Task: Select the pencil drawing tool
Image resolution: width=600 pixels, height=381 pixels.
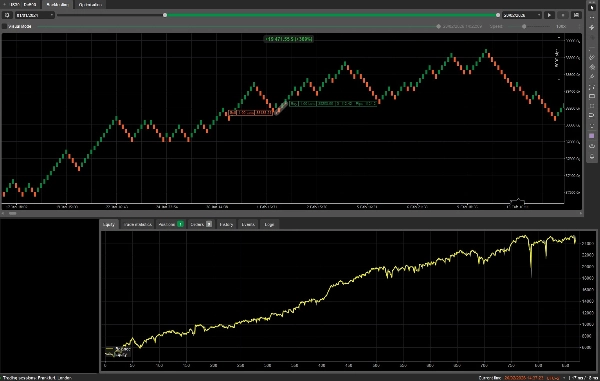Action: click(x=592, y=77)
